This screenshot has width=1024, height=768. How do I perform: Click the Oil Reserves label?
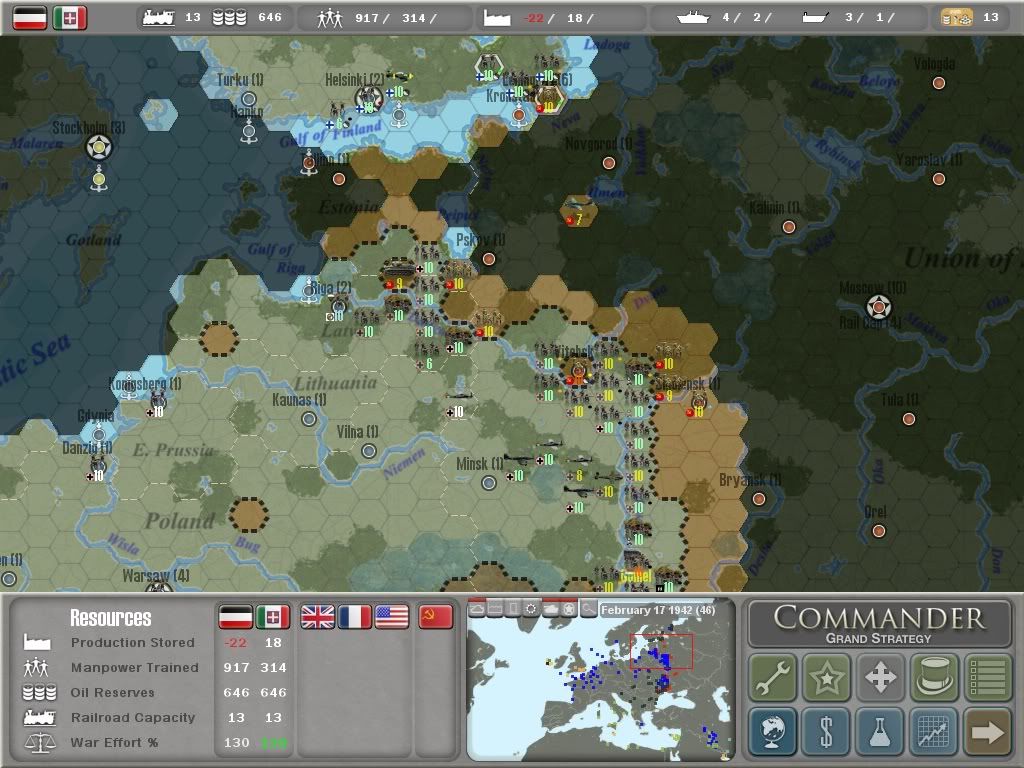[x=112, y=692]
